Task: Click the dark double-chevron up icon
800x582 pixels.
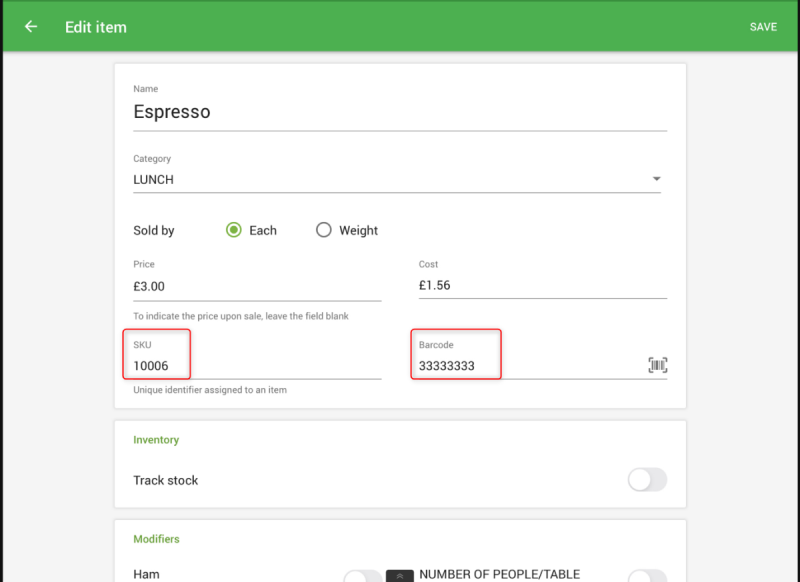Action: coord(400,575)
